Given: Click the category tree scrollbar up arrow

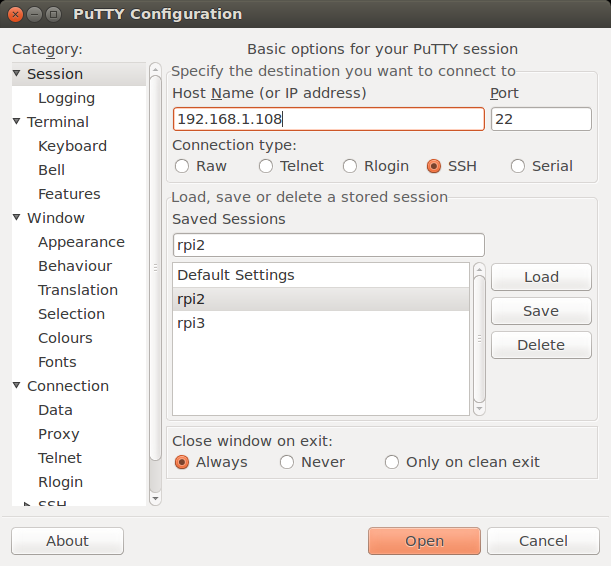Looking at the screenshot, I should click(x=155, y=70).
